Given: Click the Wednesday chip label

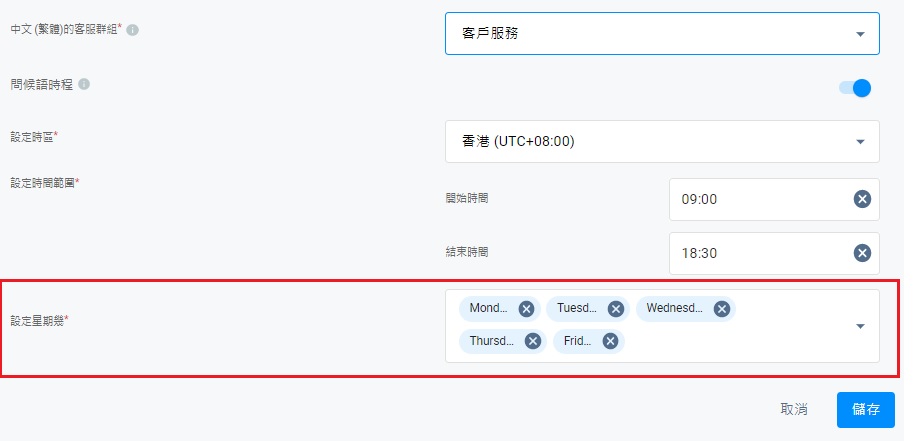Looking at the screenshot, I should (x=674, y=309).
